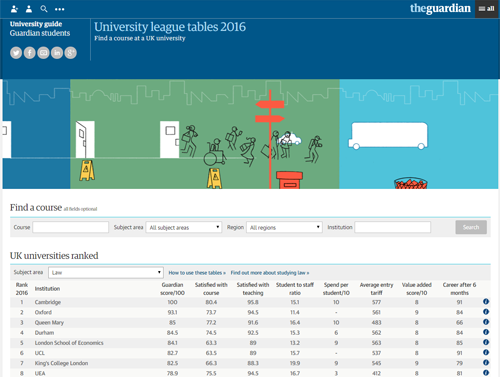This screenshot has height=377, width=500.
Task: Open the user profile icon
Action: click(x=29, y=9)
